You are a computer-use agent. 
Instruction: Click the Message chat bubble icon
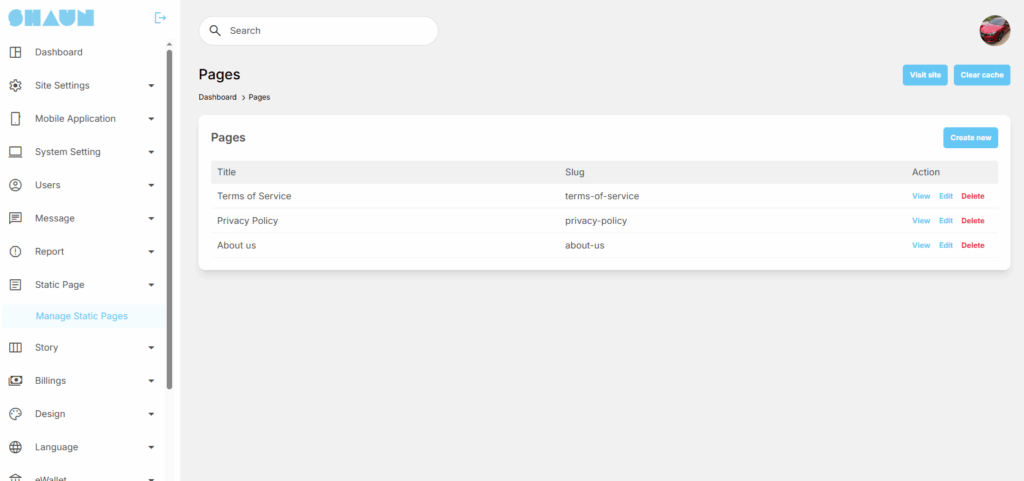[x=15, y=218]
